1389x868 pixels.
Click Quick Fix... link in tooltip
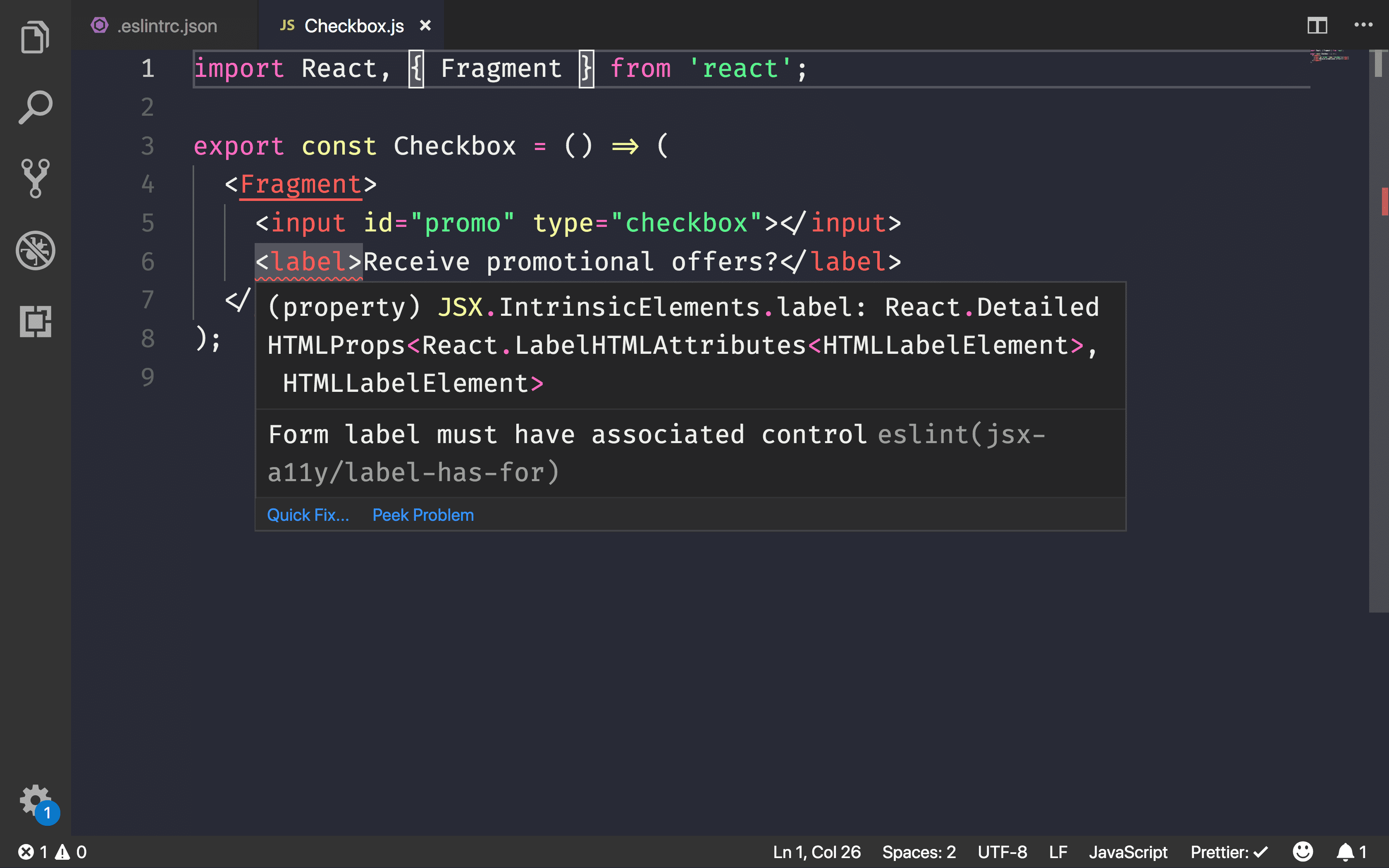tap(307, 515)
